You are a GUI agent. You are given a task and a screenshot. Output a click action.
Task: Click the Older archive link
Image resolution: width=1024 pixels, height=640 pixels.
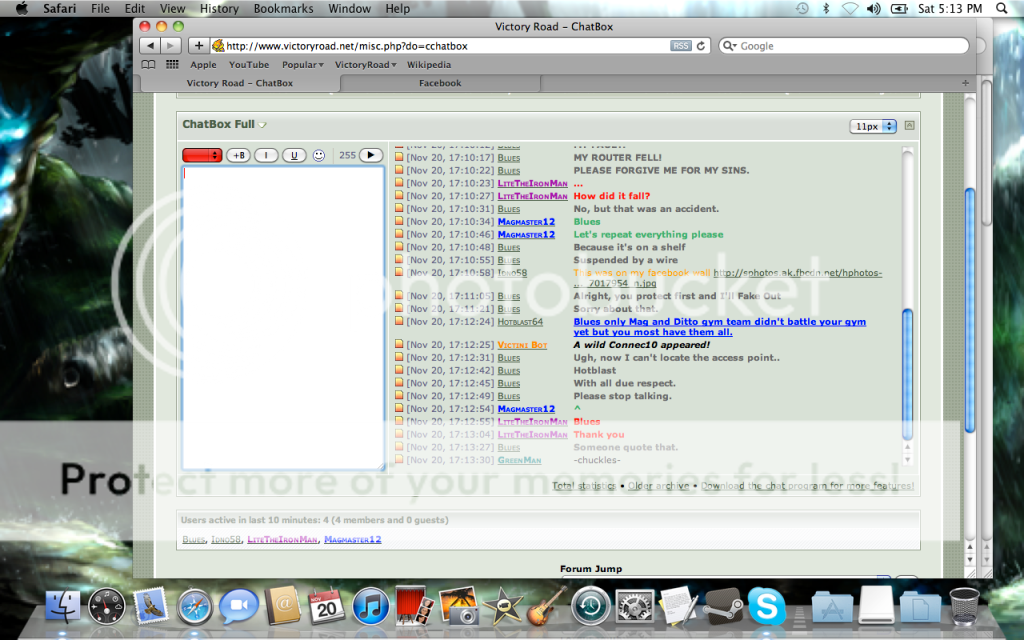[x=659, y=486]
